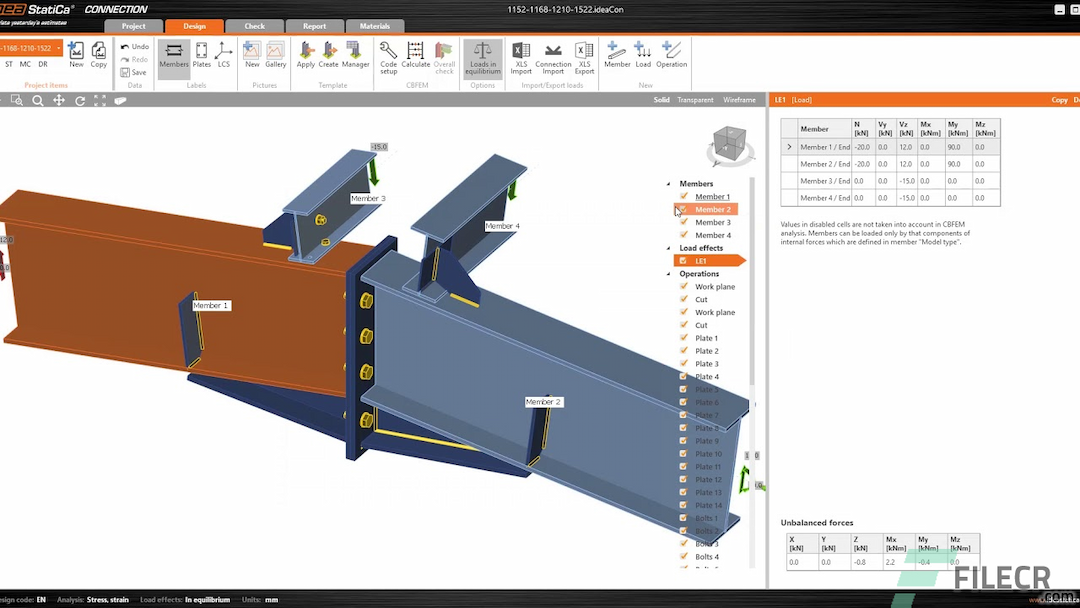Click the Undo button
The width and height of the screenshot is (1080, 608).
coord(133,45)
